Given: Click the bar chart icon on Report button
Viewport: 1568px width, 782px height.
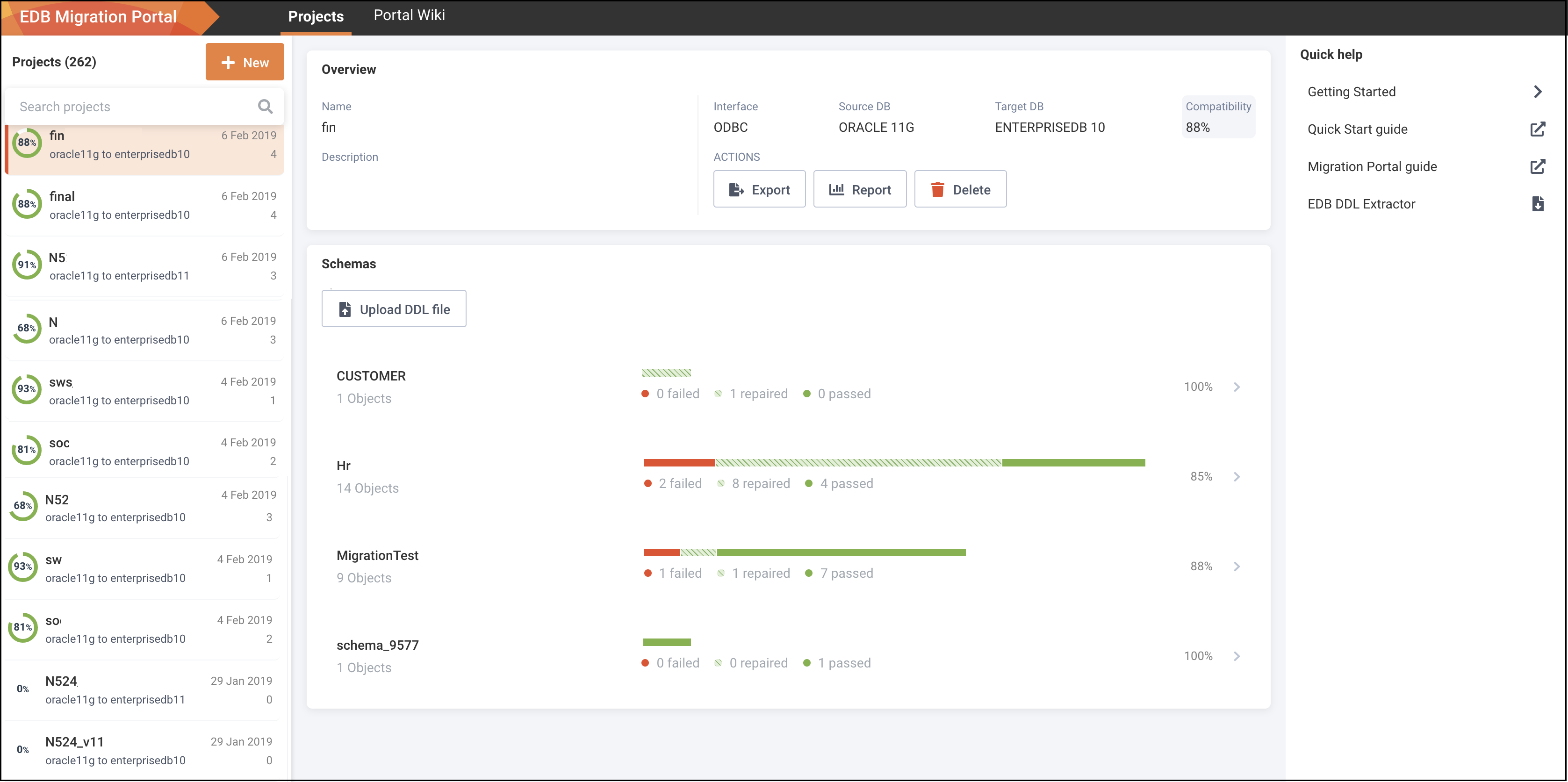Looking at the screenshot, I should [836, 189].
